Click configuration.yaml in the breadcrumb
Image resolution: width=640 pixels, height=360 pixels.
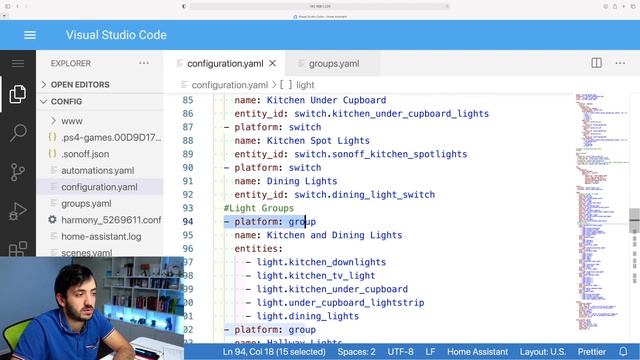pyautogui.click(x=229, y=85)
